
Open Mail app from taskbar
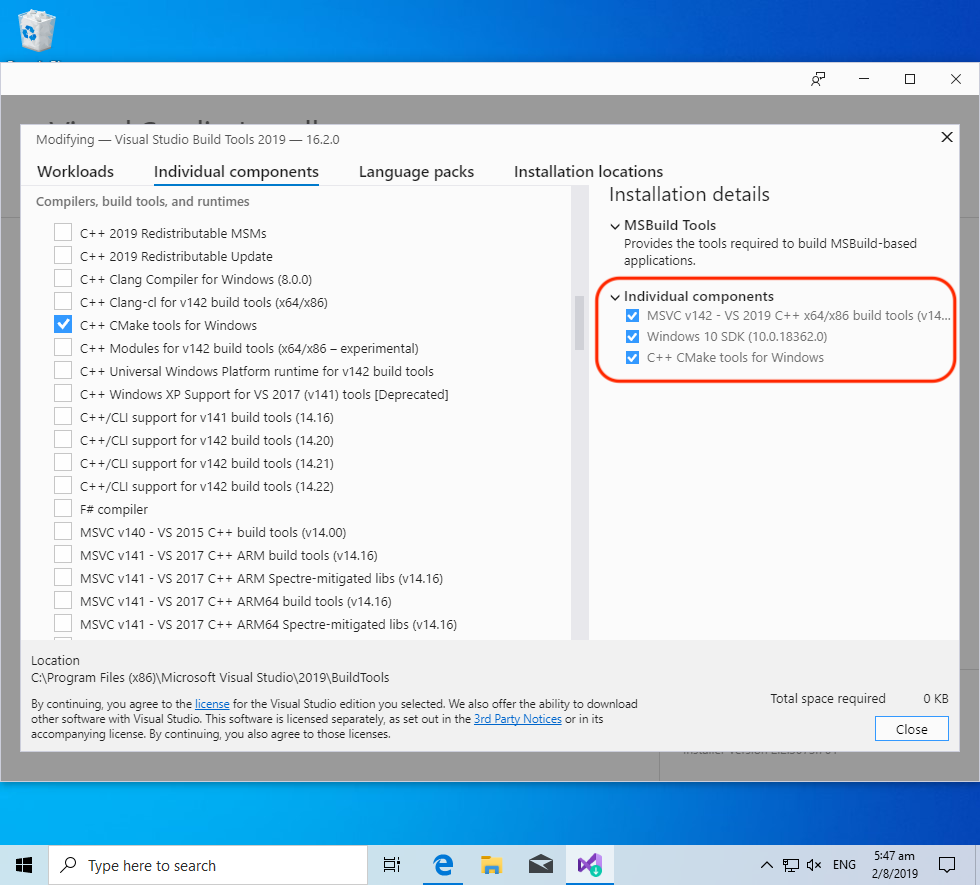click(541, 865)
